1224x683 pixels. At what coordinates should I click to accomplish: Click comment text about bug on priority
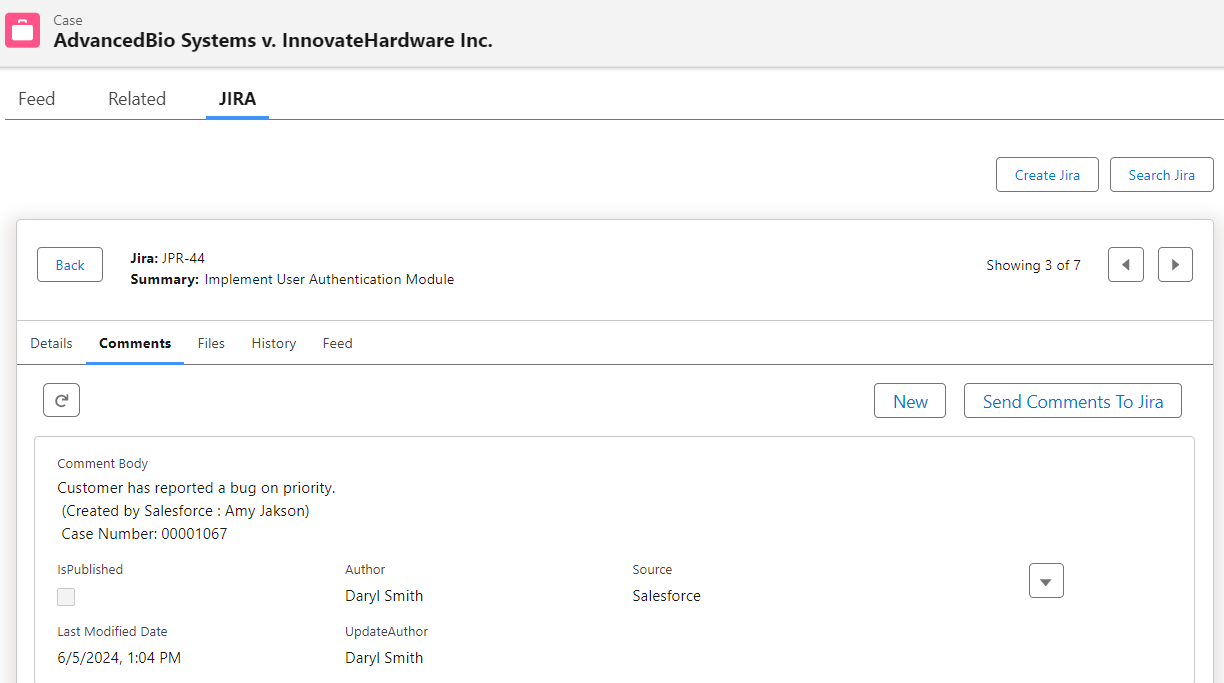point(196,488)
